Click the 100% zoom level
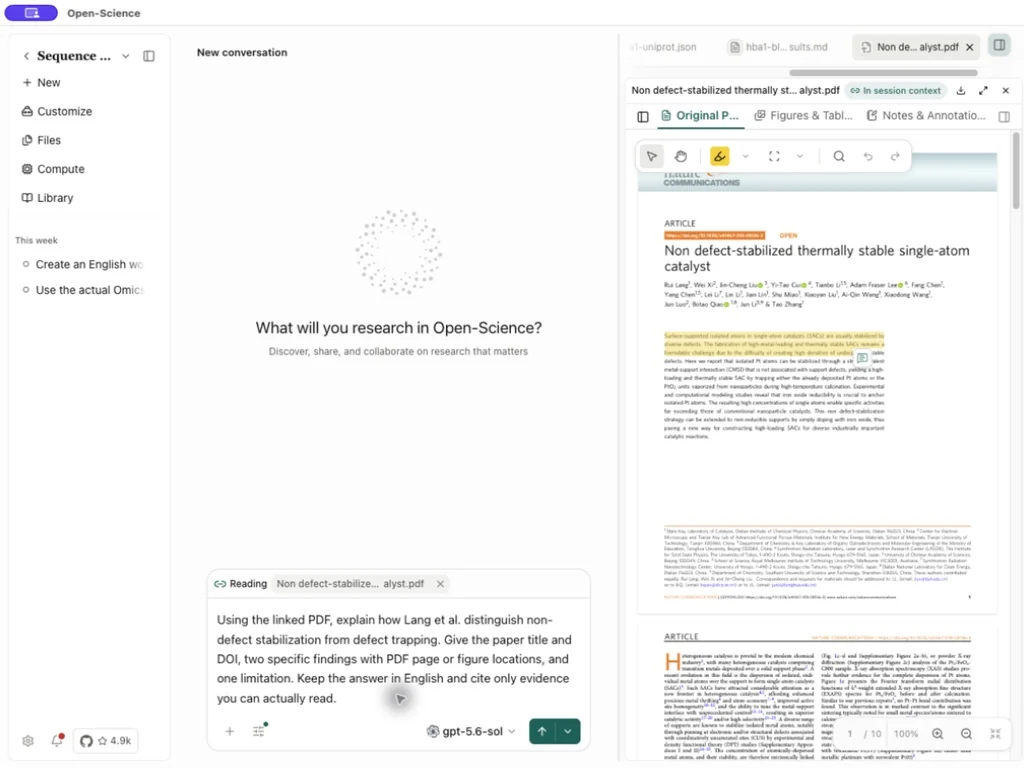The width and height of the screenshot is (1024, 768). [x=906, y=734]
